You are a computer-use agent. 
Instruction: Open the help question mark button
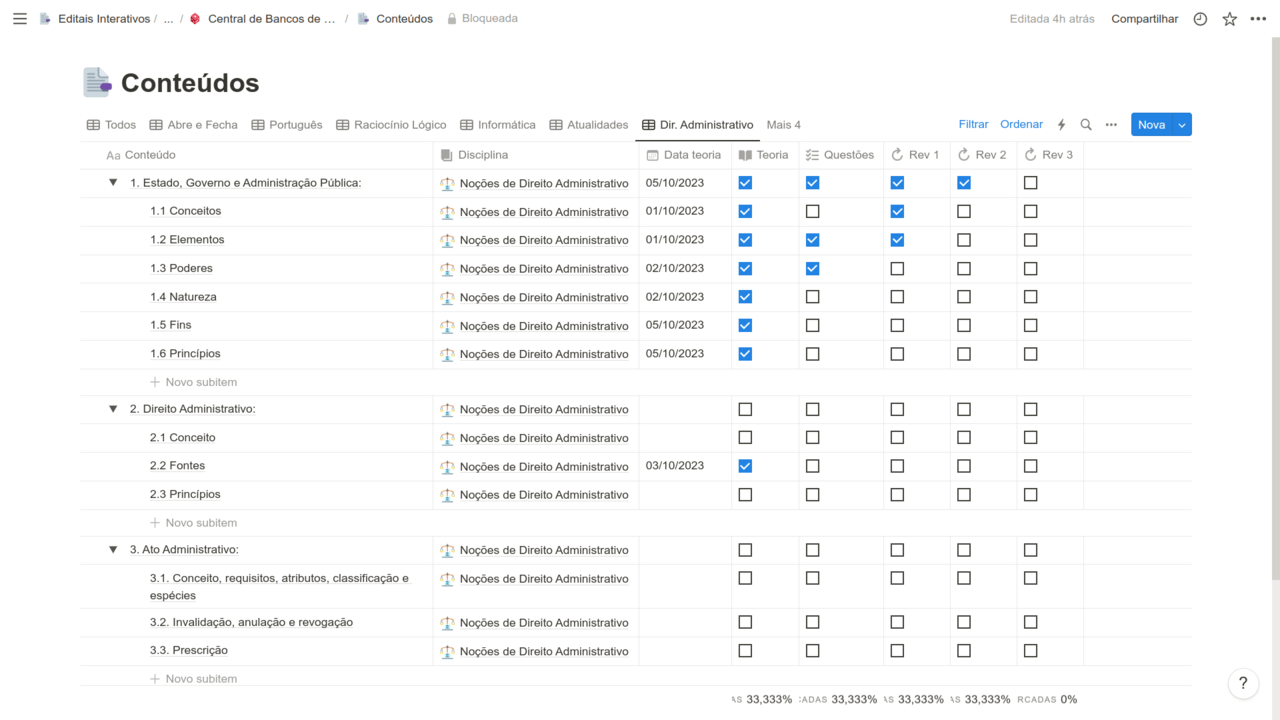point(1243,683)
